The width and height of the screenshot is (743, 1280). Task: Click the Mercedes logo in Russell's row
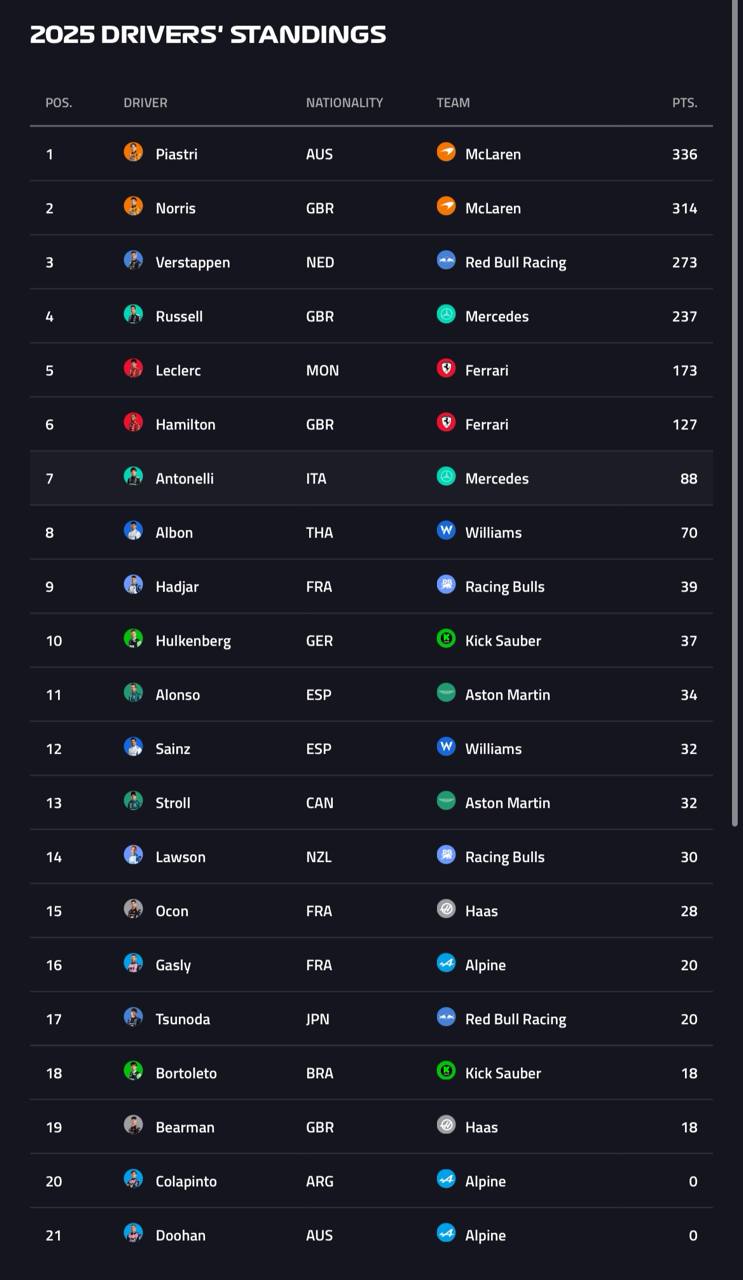click(446, 314)
